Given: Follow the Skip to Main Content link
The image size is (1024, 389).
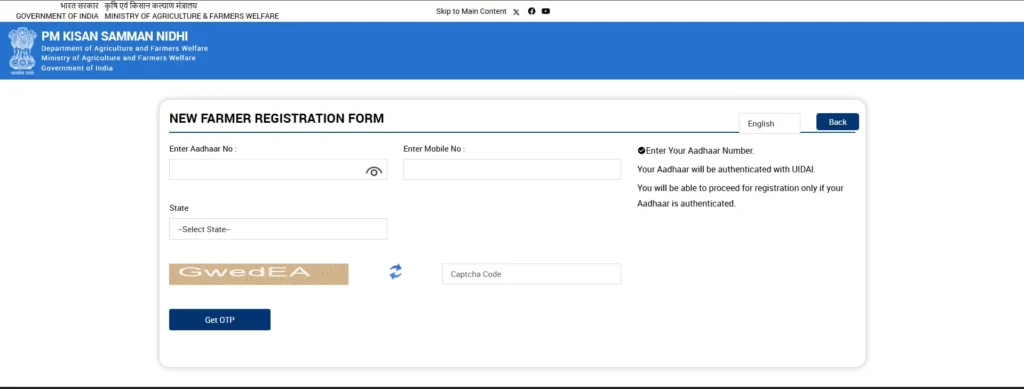Looking at the screenshot, I should [x=471, y=11].
